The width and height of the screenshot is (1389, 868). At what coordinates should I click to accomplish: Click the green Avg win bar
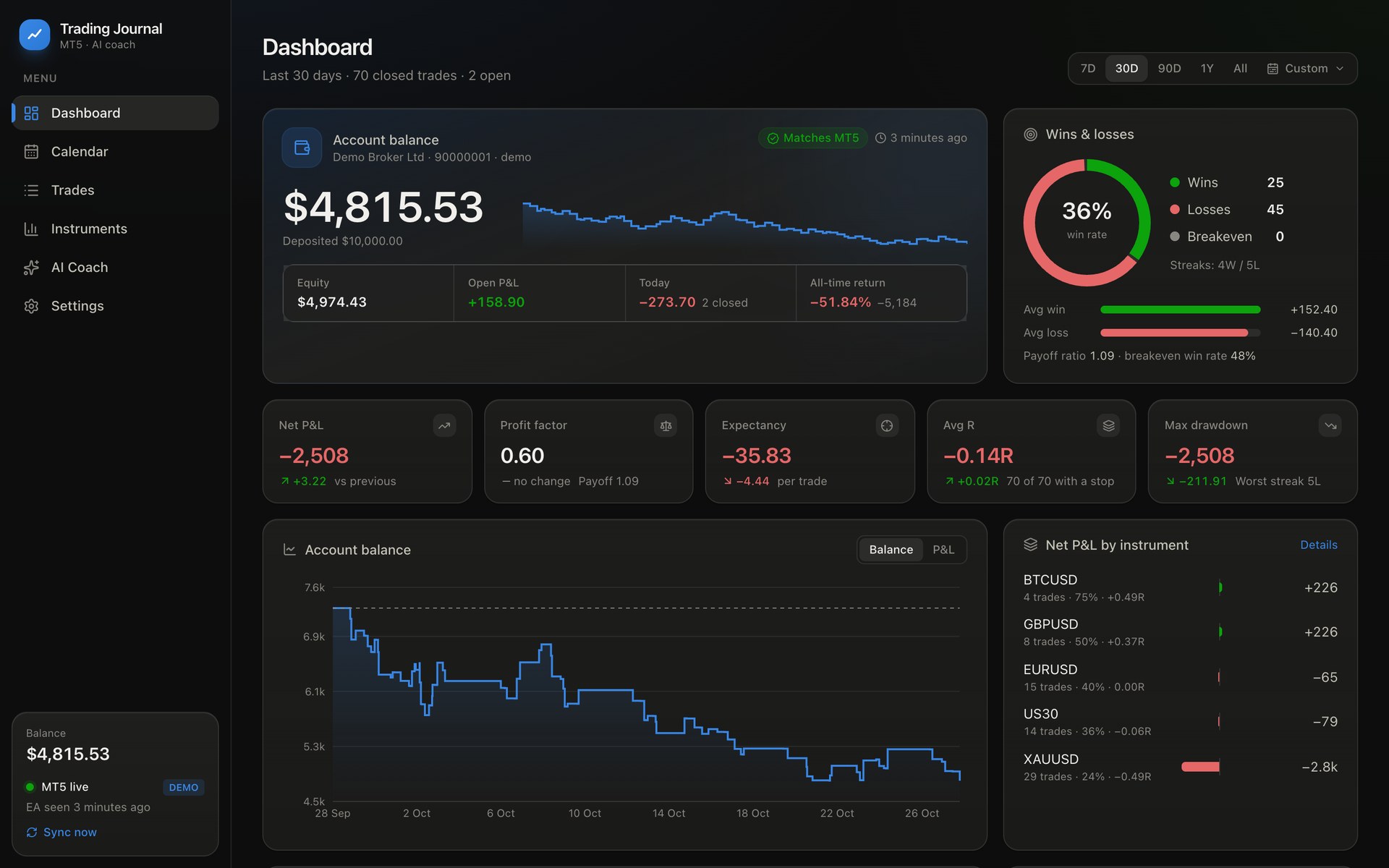1180,310
